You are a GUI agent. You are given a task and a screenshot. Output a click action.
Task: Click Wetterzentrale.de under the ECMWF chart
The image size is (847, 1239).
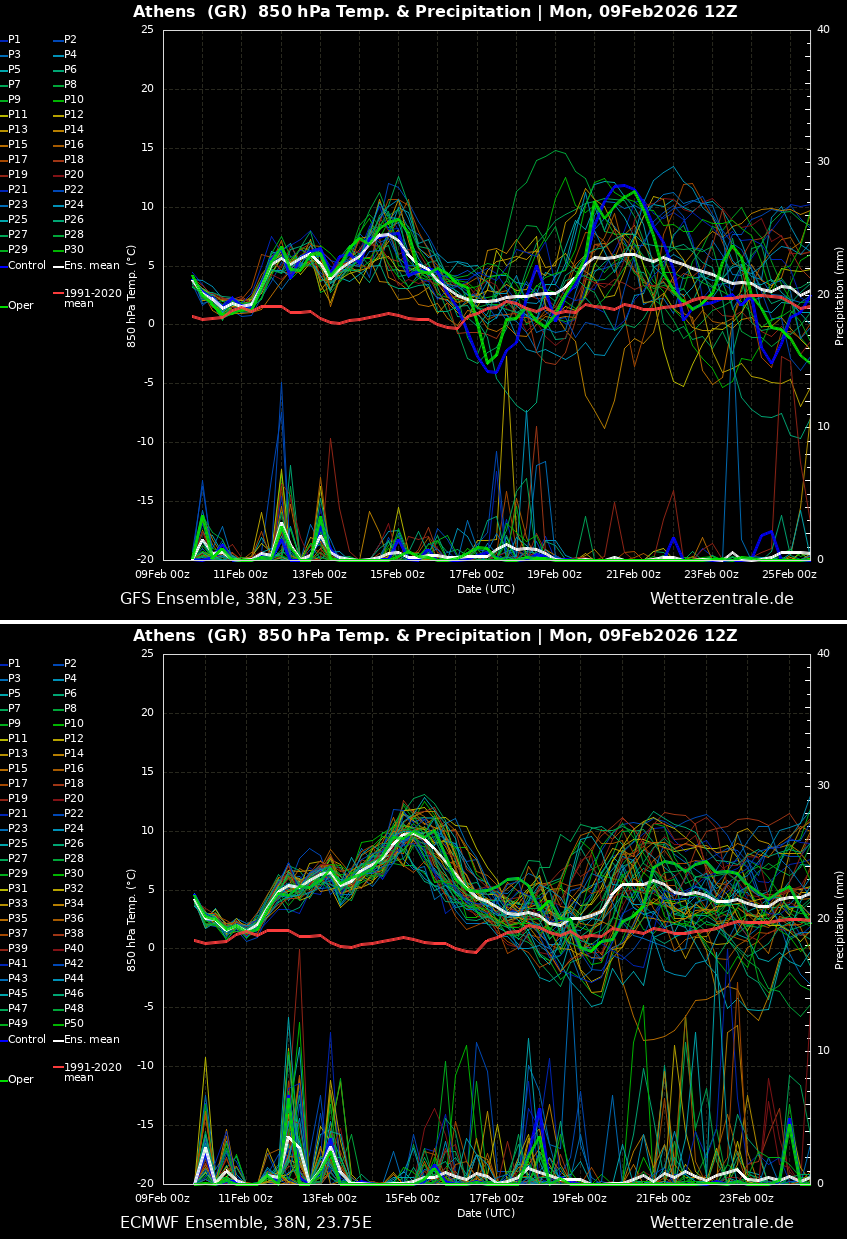pos(721,1223)
